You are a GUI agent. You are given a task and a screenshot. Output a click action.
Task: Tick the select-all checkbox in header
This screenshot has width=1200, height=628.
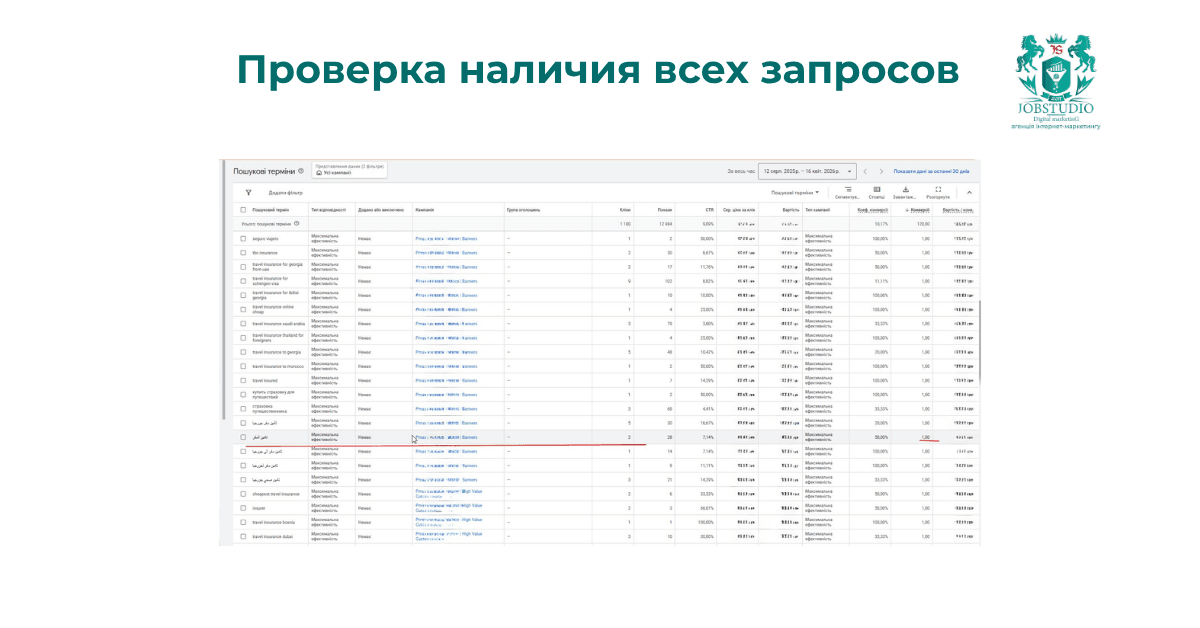243,210
